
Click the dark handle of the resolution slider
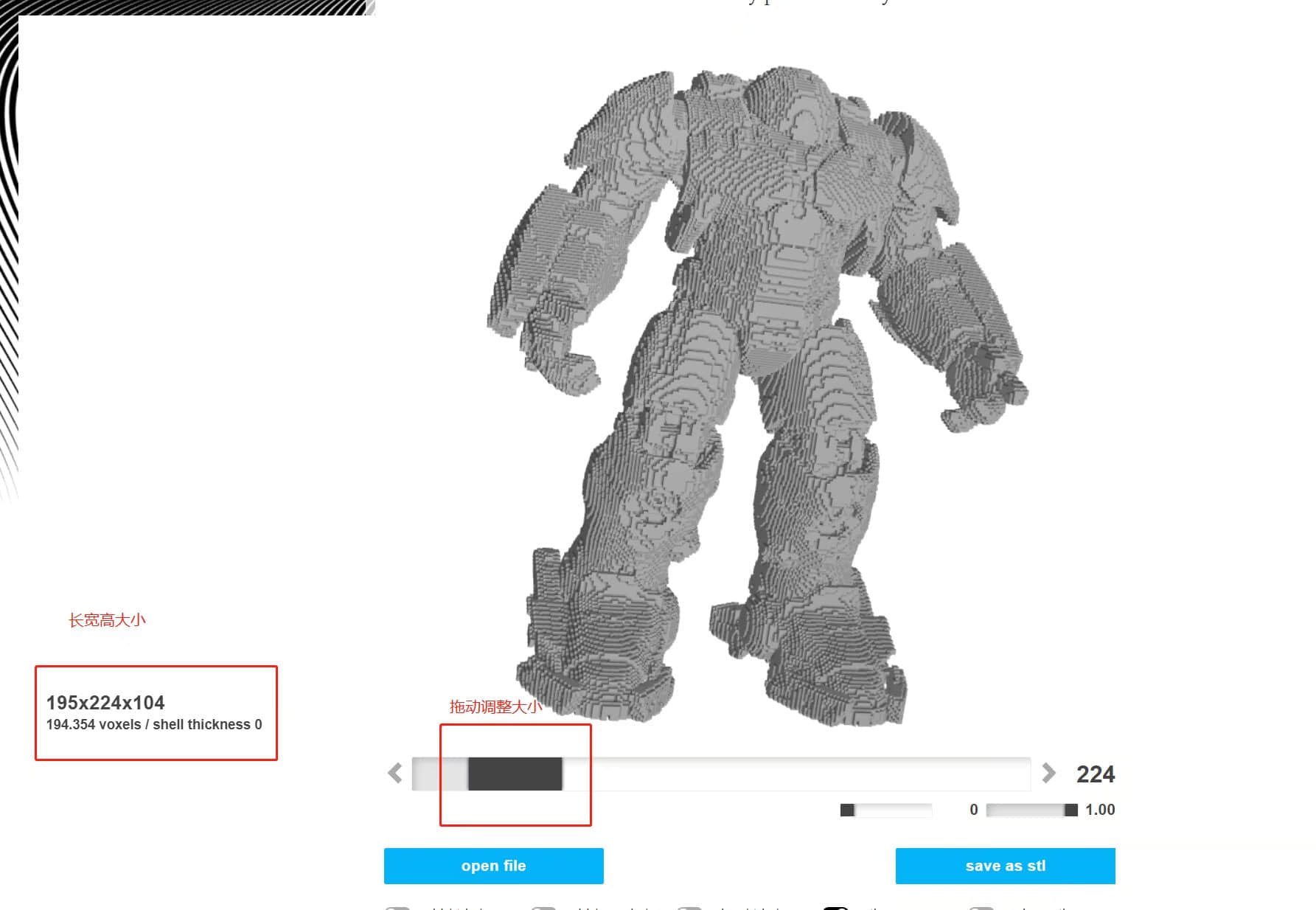click(515, 774)
